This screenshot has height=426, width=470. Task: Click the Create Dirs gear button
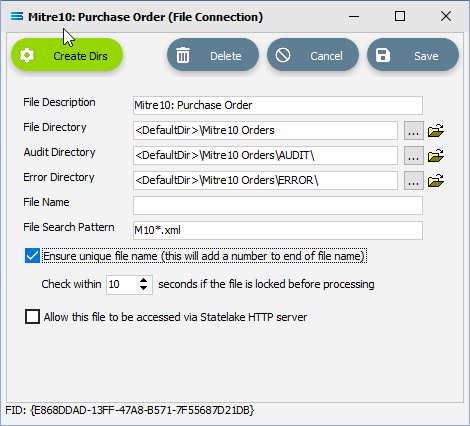click(x=67, y=55)
